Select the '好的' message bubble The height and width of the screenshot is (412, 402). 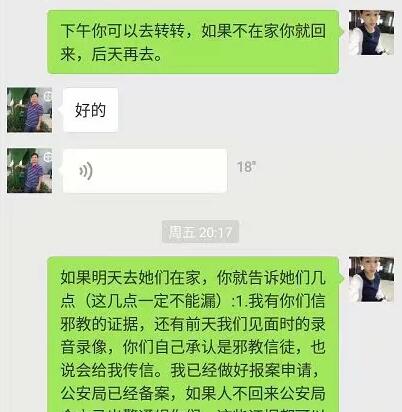click(90, 110)
